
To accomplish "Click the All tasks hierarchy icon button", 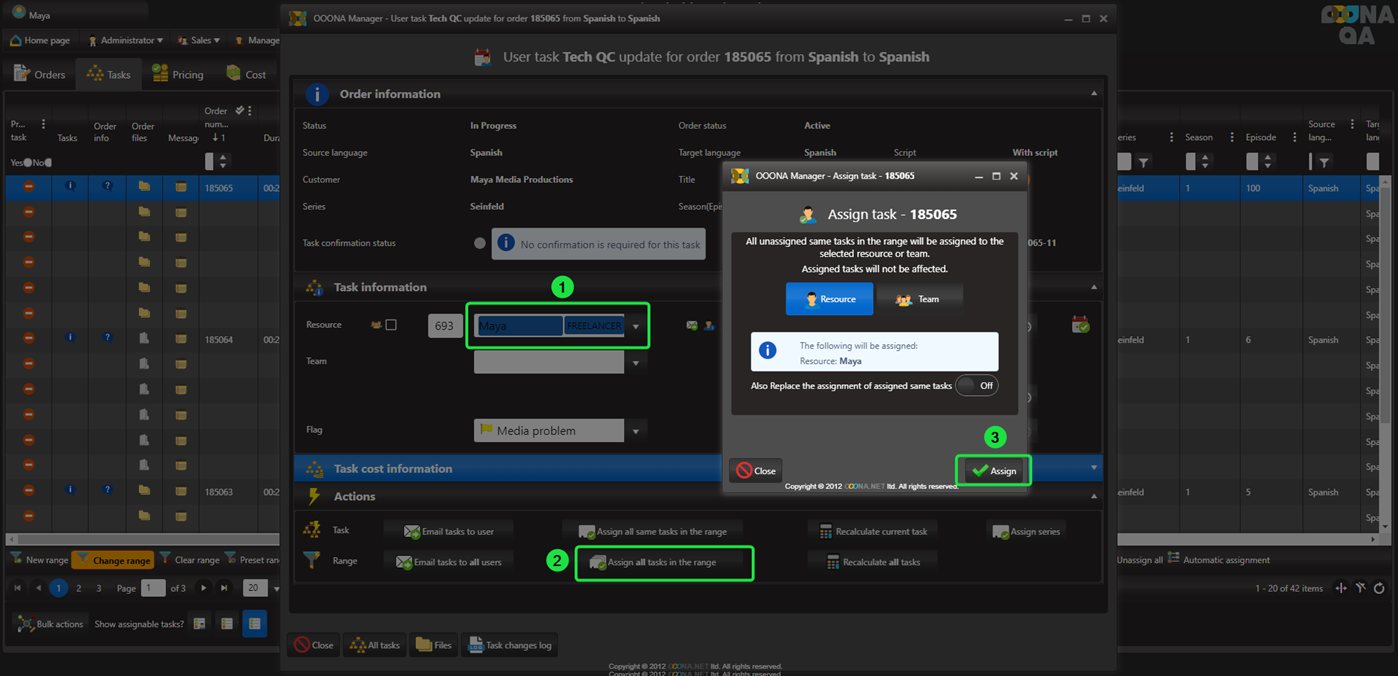I will click(374, 646).
